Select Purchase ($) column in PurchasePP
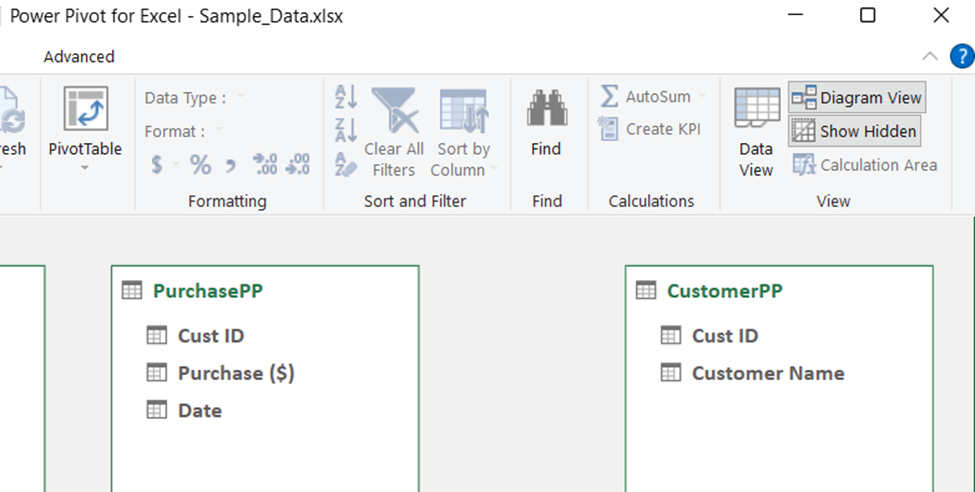The height and width of the screenshot is (492, 975). 236,373
